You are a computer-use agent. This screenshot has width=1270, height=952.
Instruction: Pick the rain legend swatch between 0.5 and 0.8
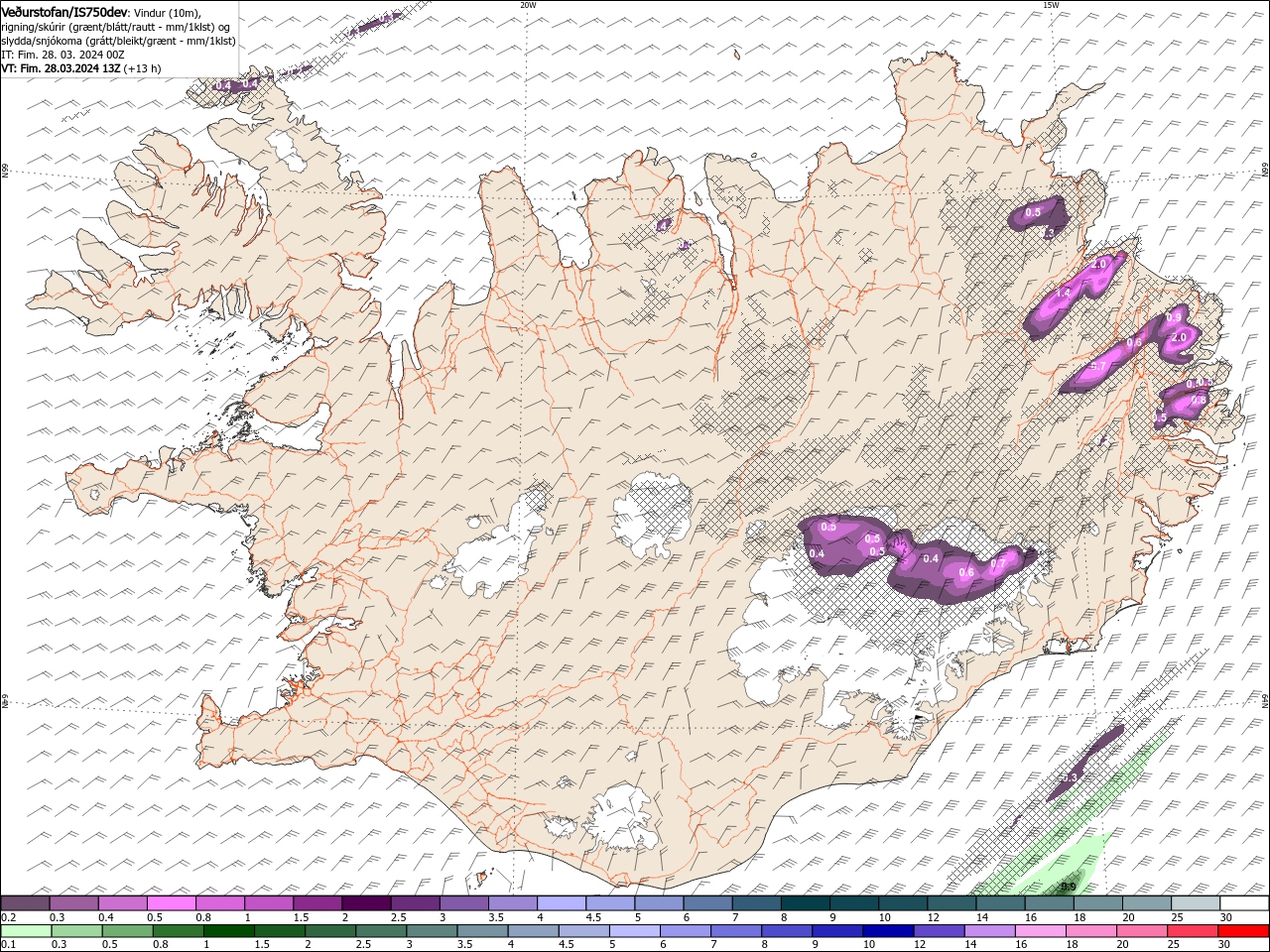(x=127, y=931)
